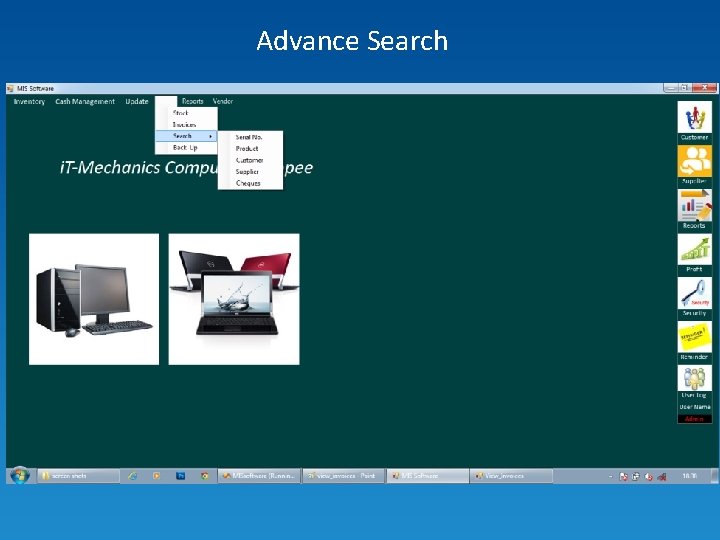The image size is (720, 540).
Task: Open the Inventory menu
Action: [x=29, y=101]
